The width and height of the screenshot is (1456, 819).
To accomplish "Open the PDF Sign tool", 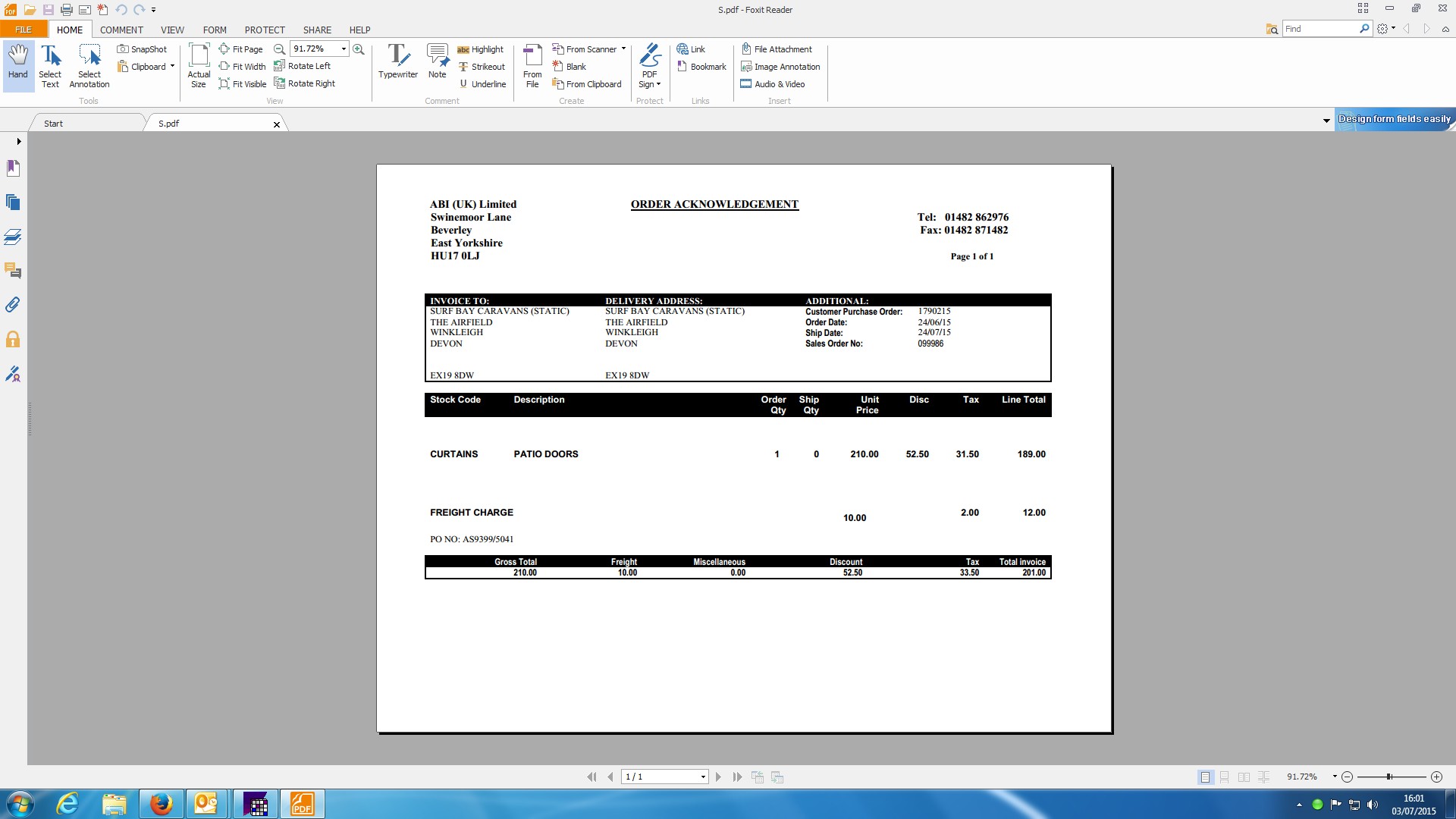I will pos(649,64).
